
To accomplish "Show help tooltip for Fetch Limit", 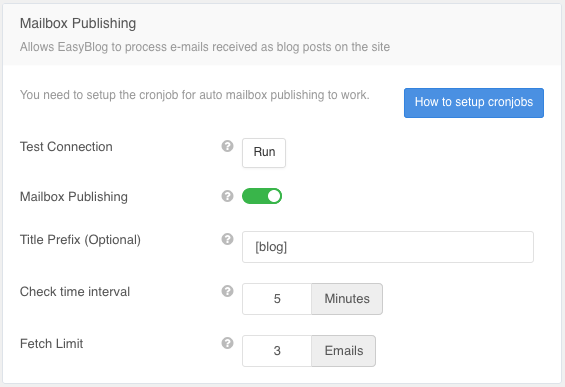I will coord(227,343).
